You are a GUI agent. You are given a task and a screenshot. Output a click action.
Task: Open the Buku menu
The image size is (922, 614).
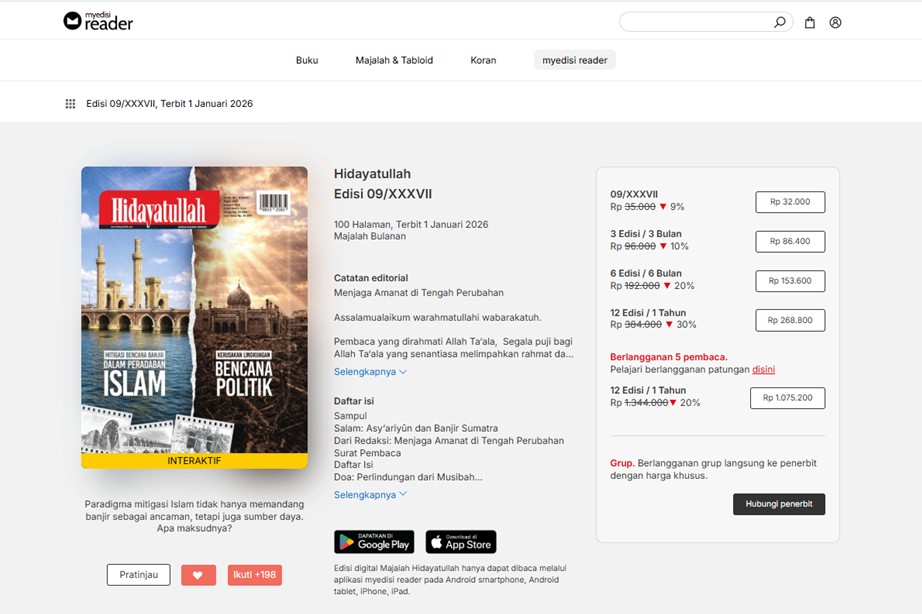307,60
